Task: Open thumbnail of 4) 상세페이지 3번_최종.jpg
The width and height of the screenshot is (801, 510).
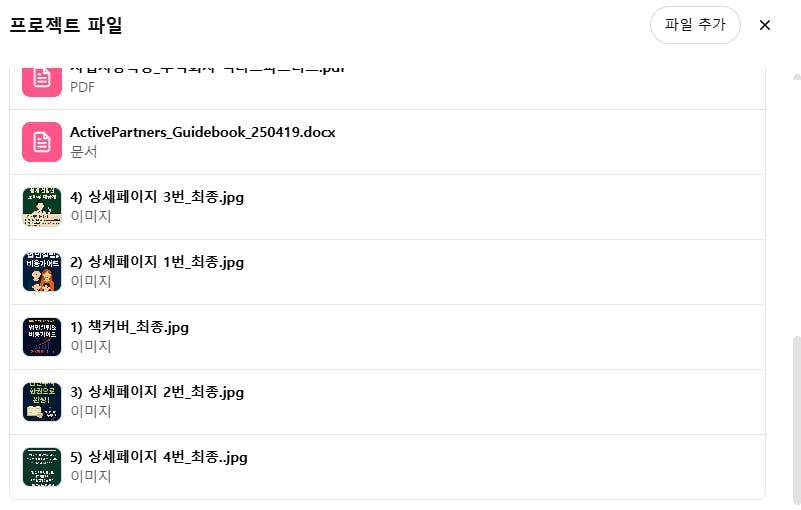Action: (x=42, y=207)
